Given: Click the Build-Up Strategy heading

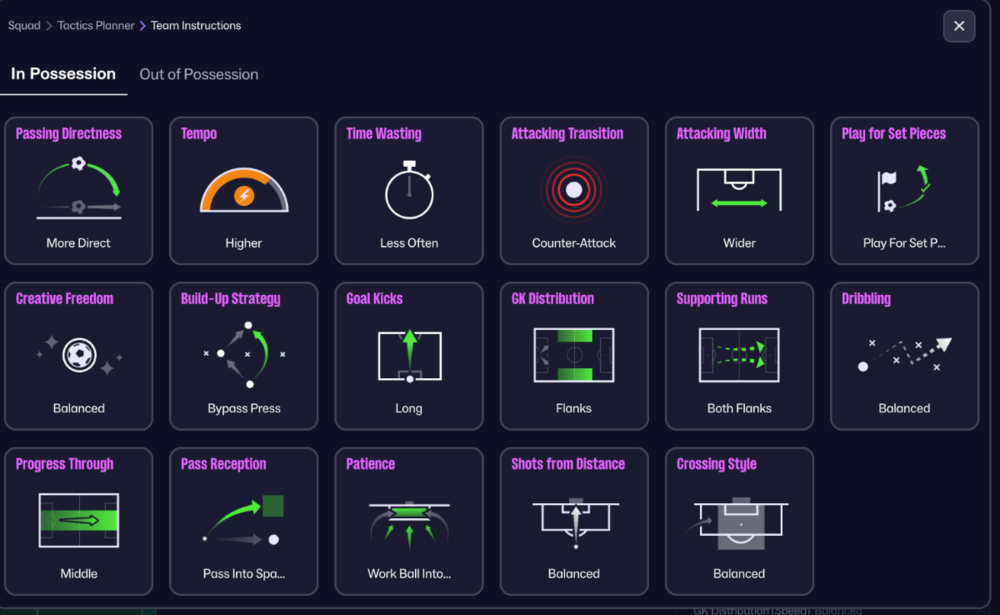Looking at the screenshot, I should point(230,299).
